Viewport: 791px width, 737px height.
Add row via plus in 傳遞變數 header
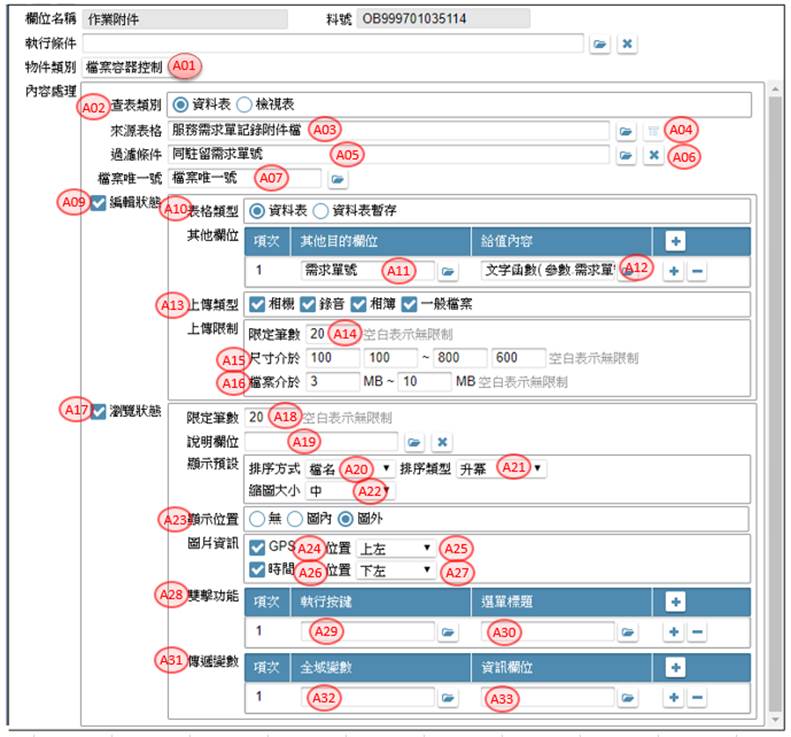tap(675, 668)
